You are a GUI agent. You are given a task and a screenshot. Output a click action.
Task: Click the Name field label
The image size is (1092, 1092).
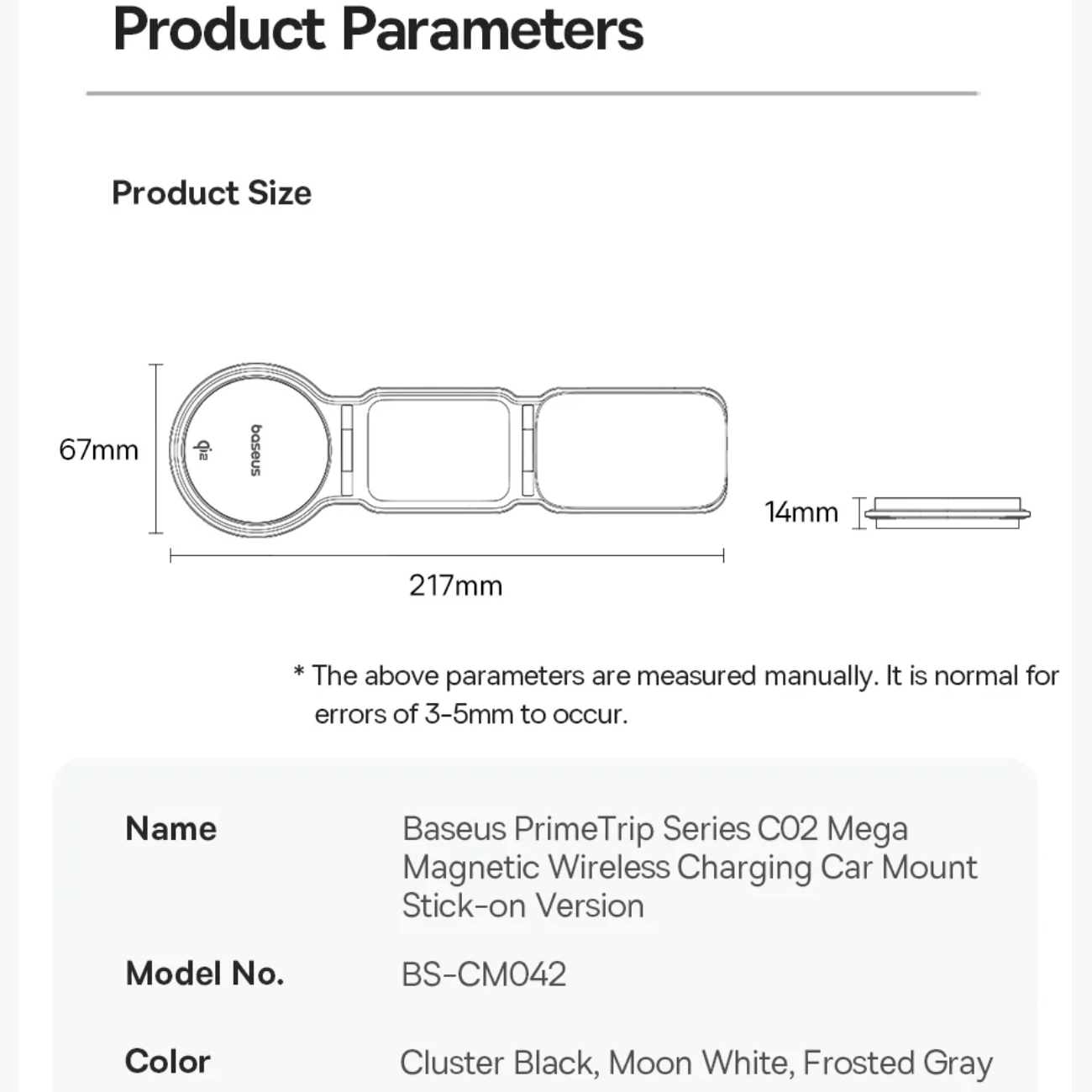pos(171,829)
